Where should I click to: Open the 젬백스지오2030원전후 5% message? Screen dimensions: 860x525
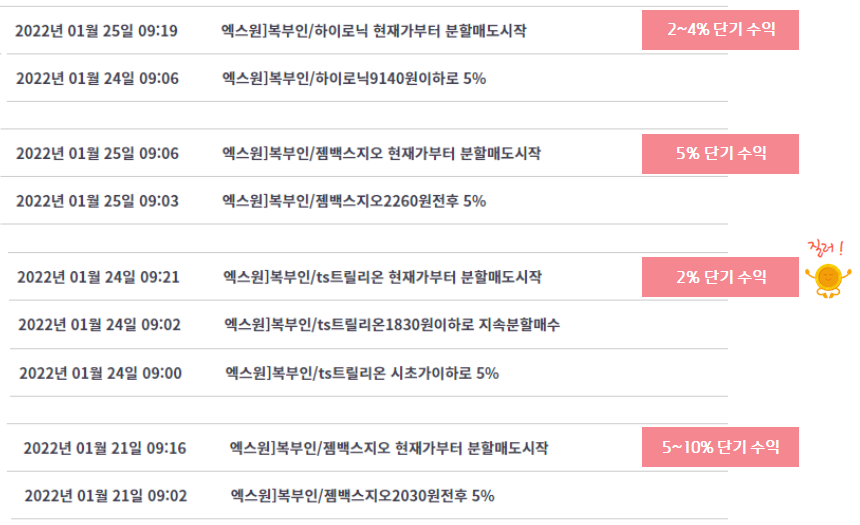(362, 496)
